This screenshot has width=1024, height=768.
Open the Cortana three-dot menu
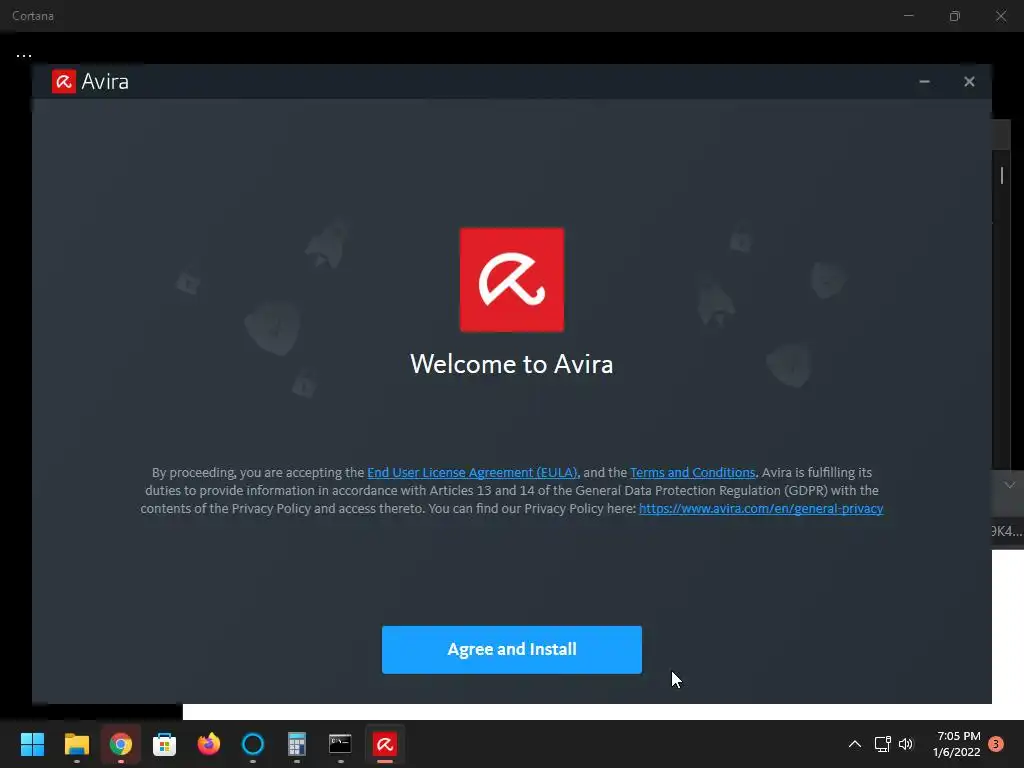tap(24, 56)
